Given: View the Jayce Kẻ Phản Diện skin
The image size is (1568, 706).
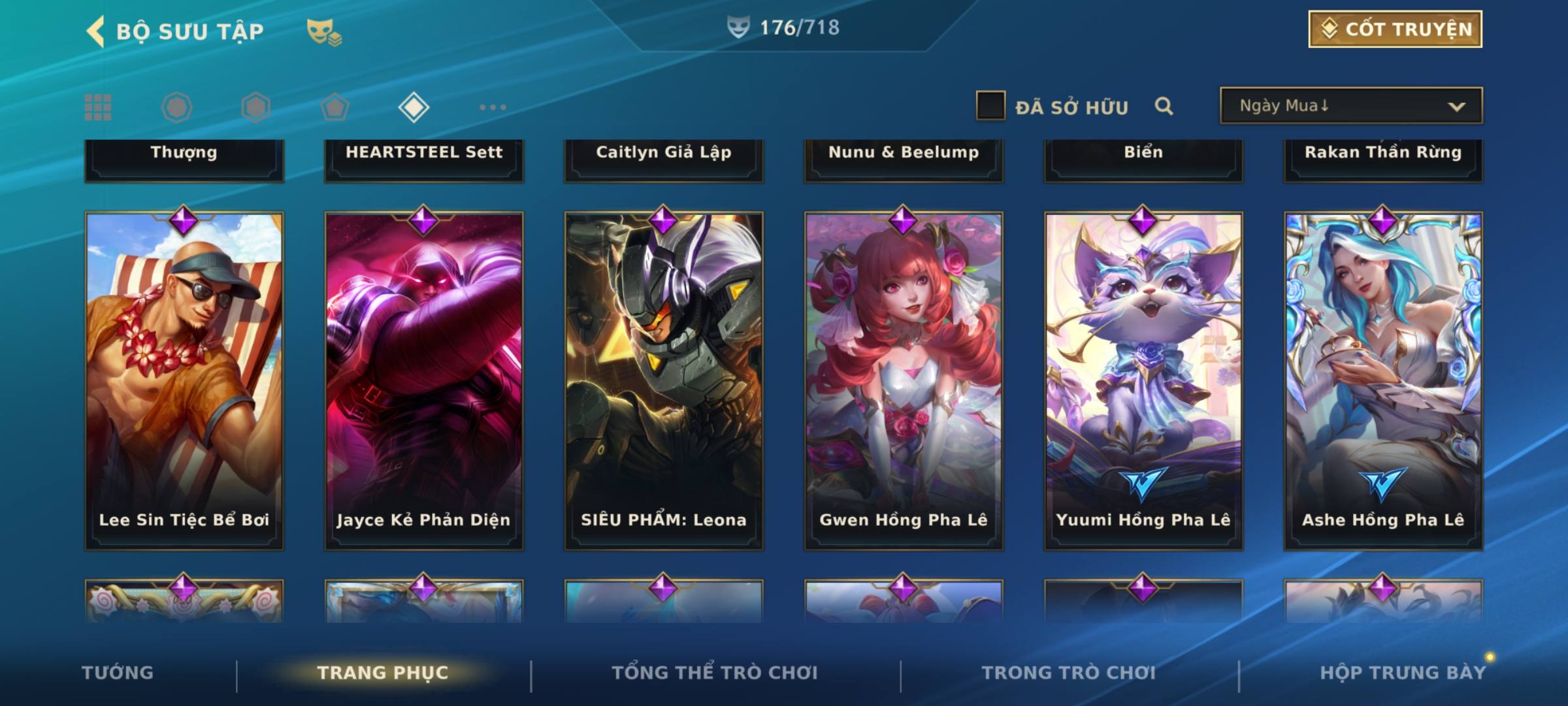Looking at the screenshot, I should (424, 380).
